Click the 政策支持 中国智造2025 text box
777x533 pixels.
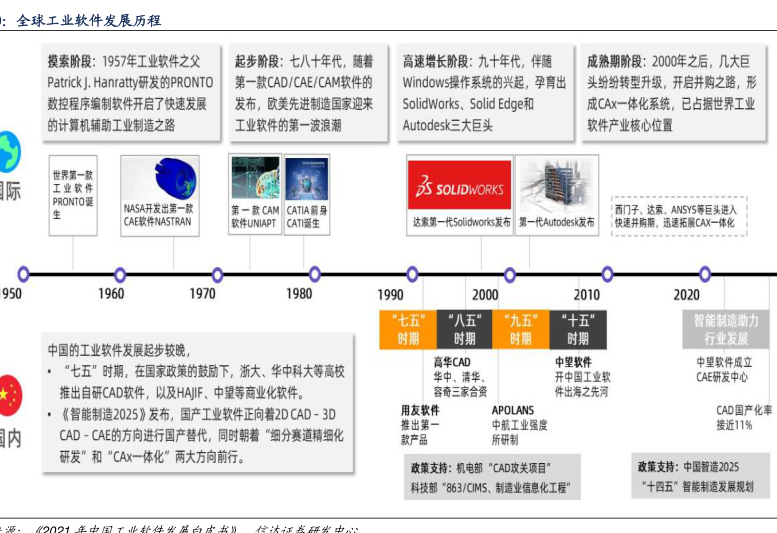pos(694,477)
